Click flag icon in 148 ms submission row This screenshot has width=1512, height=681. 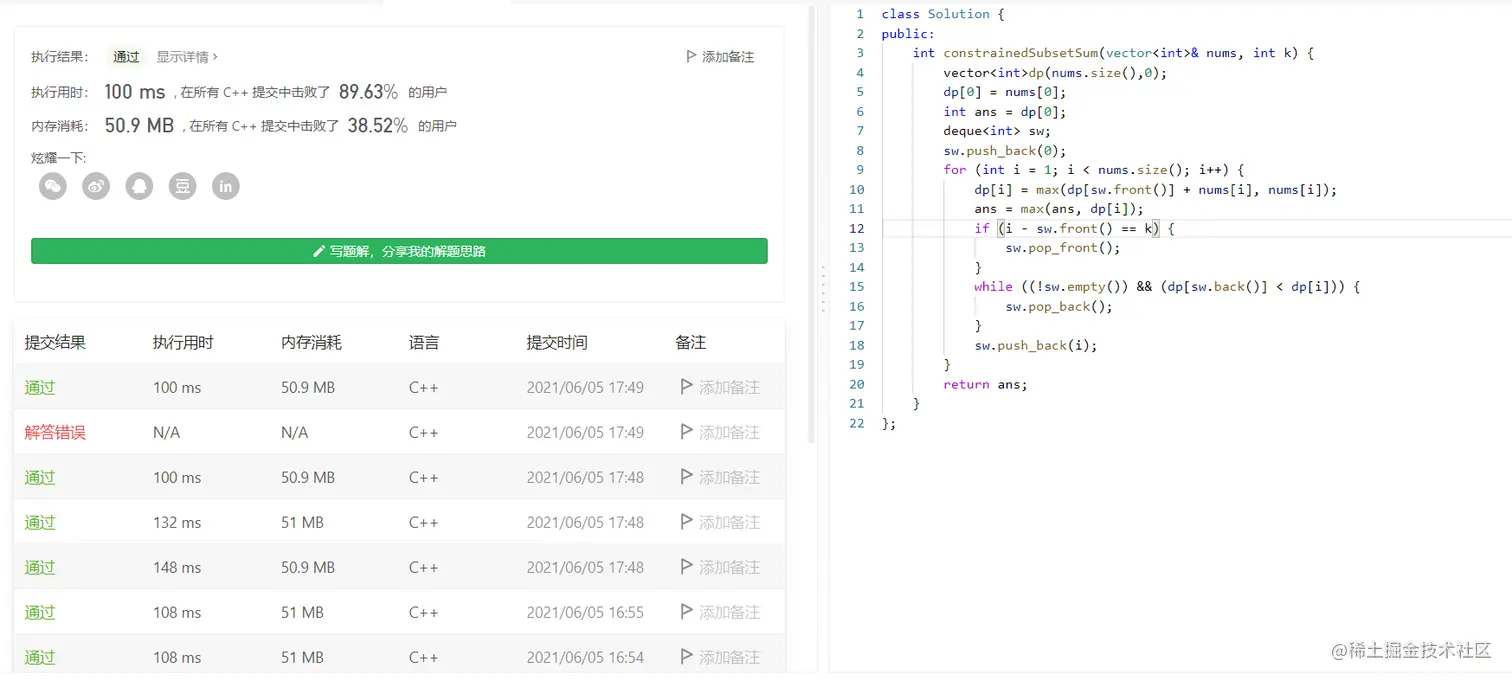[686, 567]
